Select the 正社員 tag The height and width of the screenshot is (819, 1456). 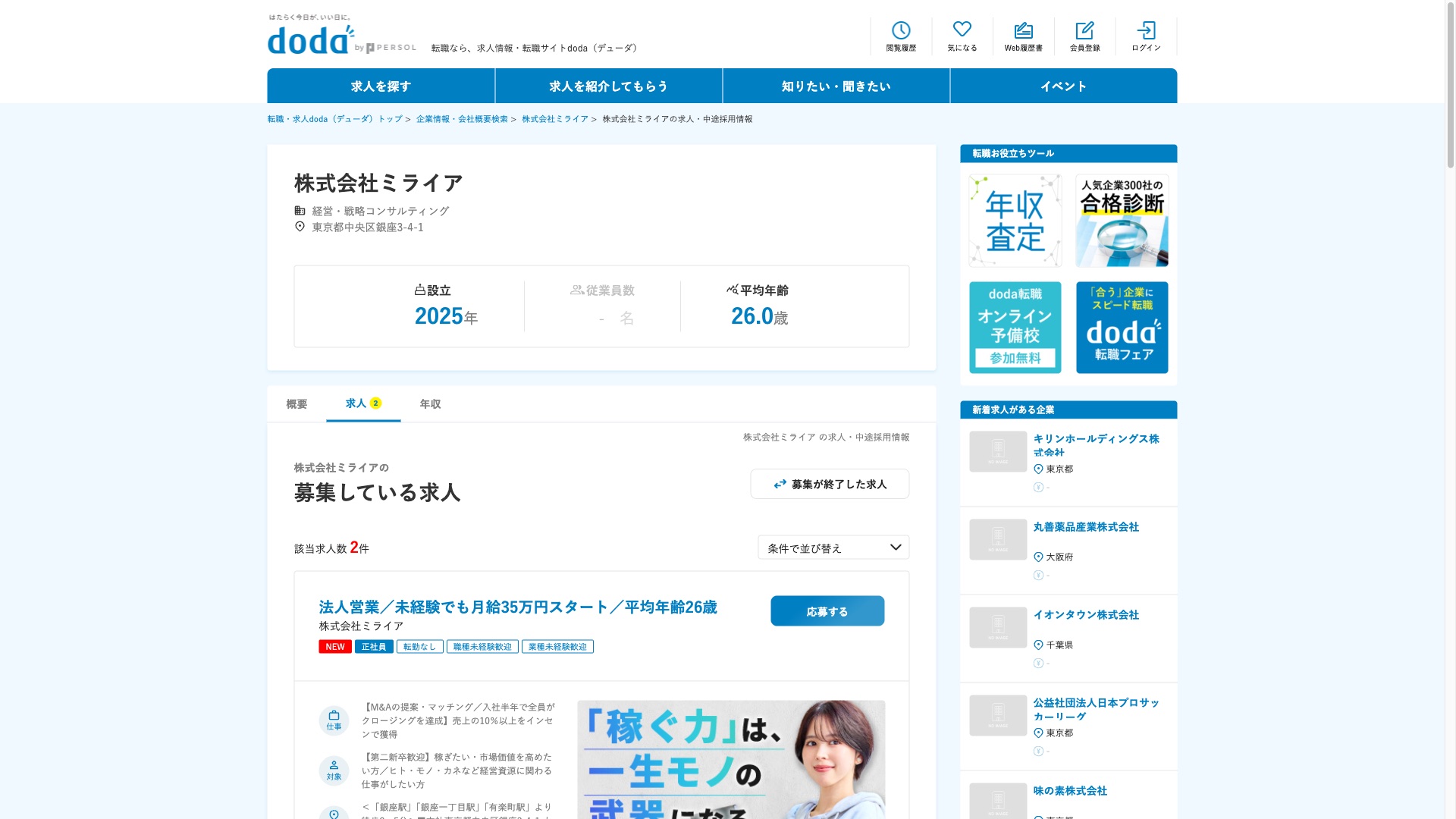(x=374, y=647)
